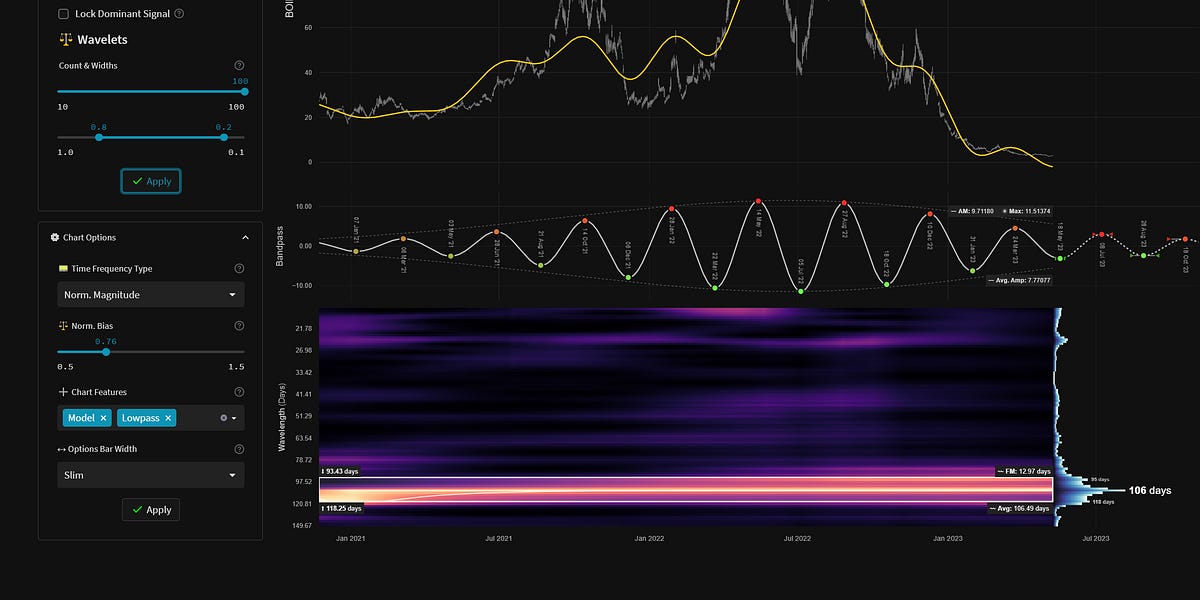The image size is (1200, 600).
Task: Click the arrows icon beside Options Bar Width
Action: pyautogui.click(x=61, y=449)
